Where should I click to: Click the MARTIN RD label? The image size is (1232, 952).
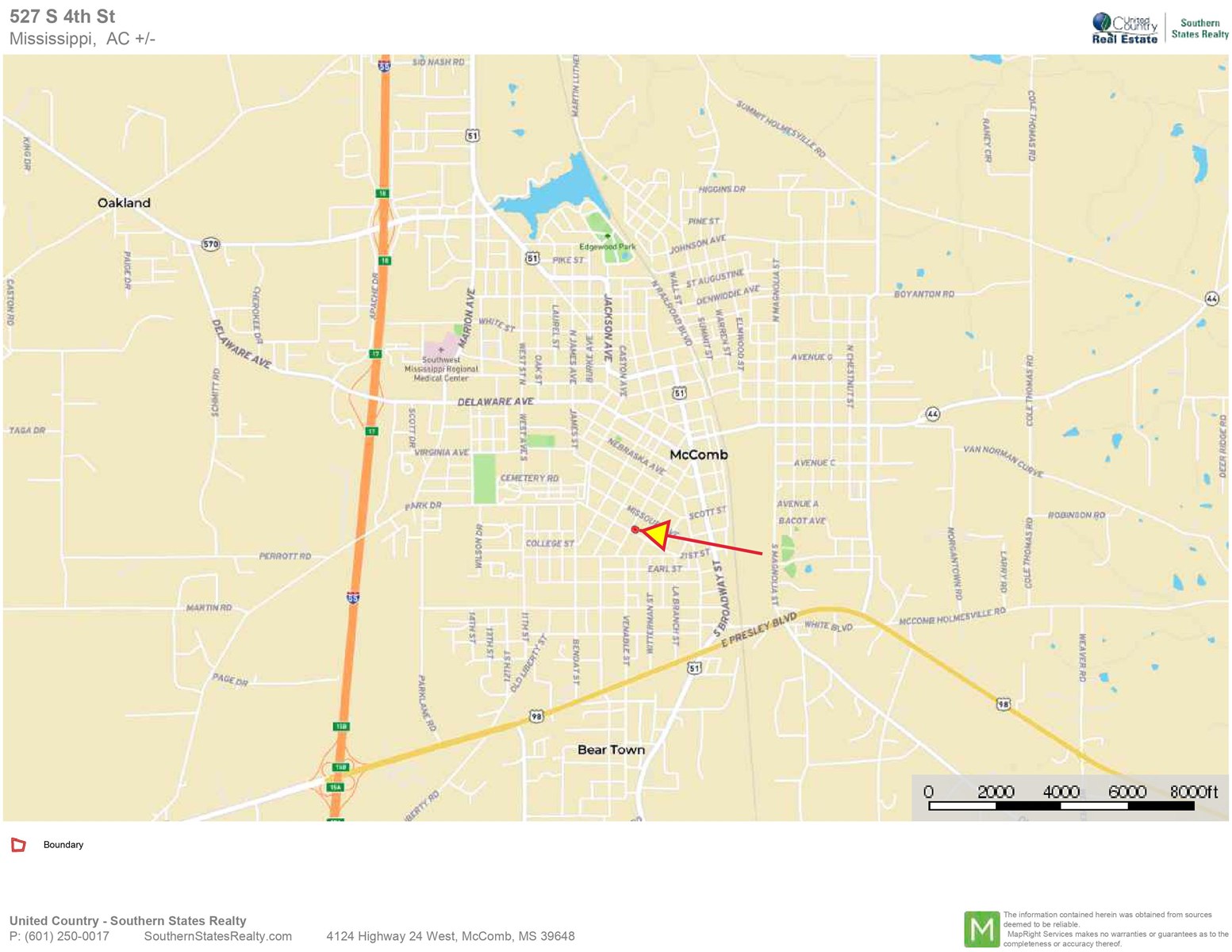click(209, 608)
